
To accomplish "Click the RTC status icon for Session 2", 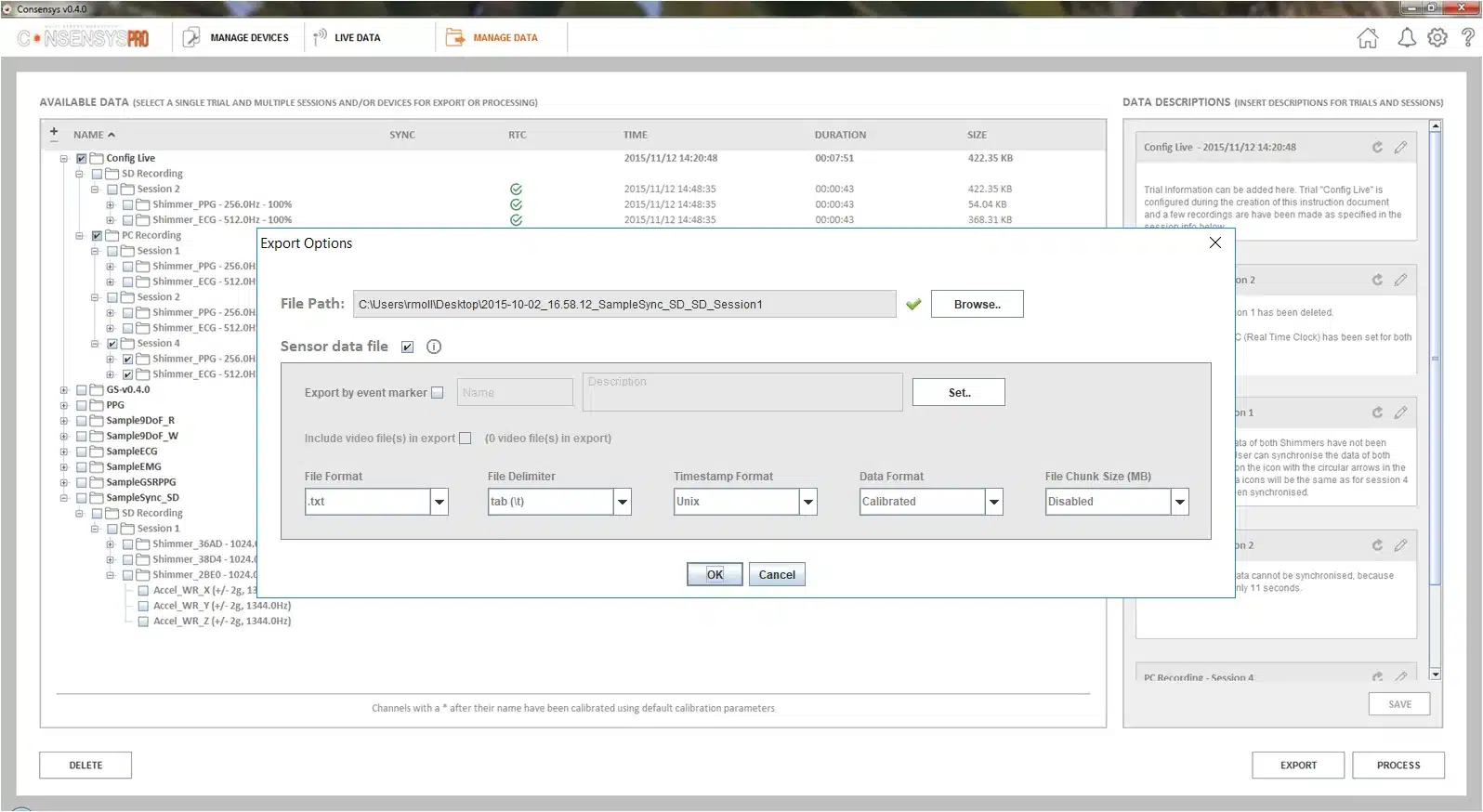I will [x=516, y=189].
